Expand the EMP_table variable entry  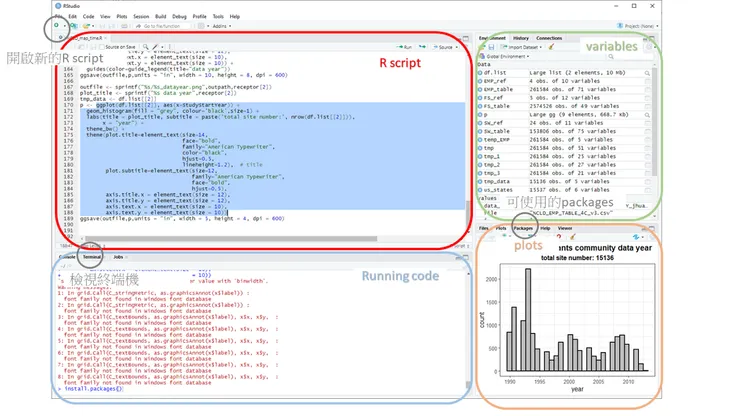pos(480,89)
